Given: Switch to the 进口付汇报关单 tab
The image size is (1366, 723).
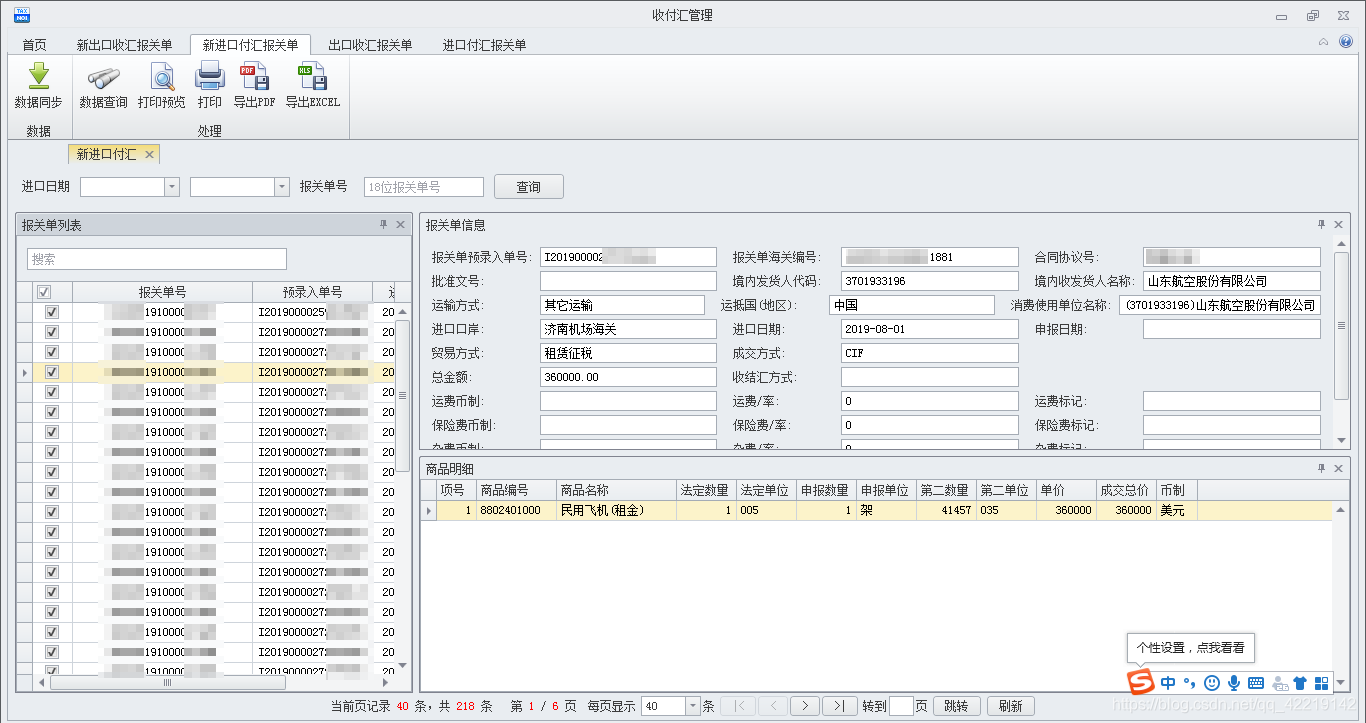Looking at the screenshot, I should click(484, 45).
